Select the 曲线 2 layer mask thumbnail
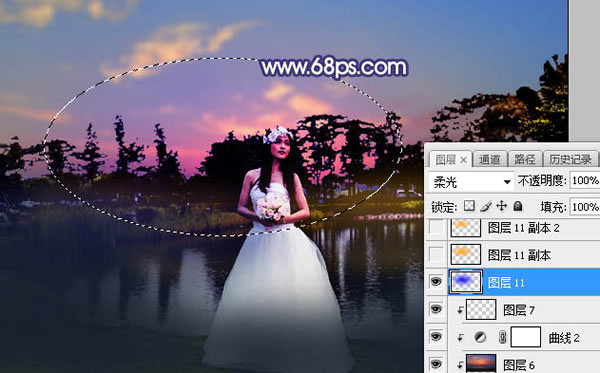Image resolution: width=600 pixels, height=373 pixels. click(x=526, y=337)
